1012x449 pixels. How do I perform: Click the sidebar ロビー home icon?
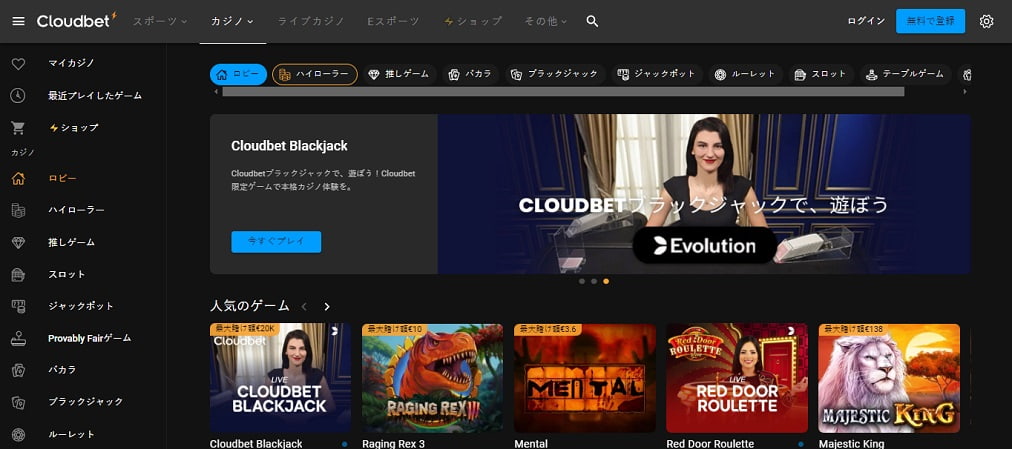click(x=18, y=179)
